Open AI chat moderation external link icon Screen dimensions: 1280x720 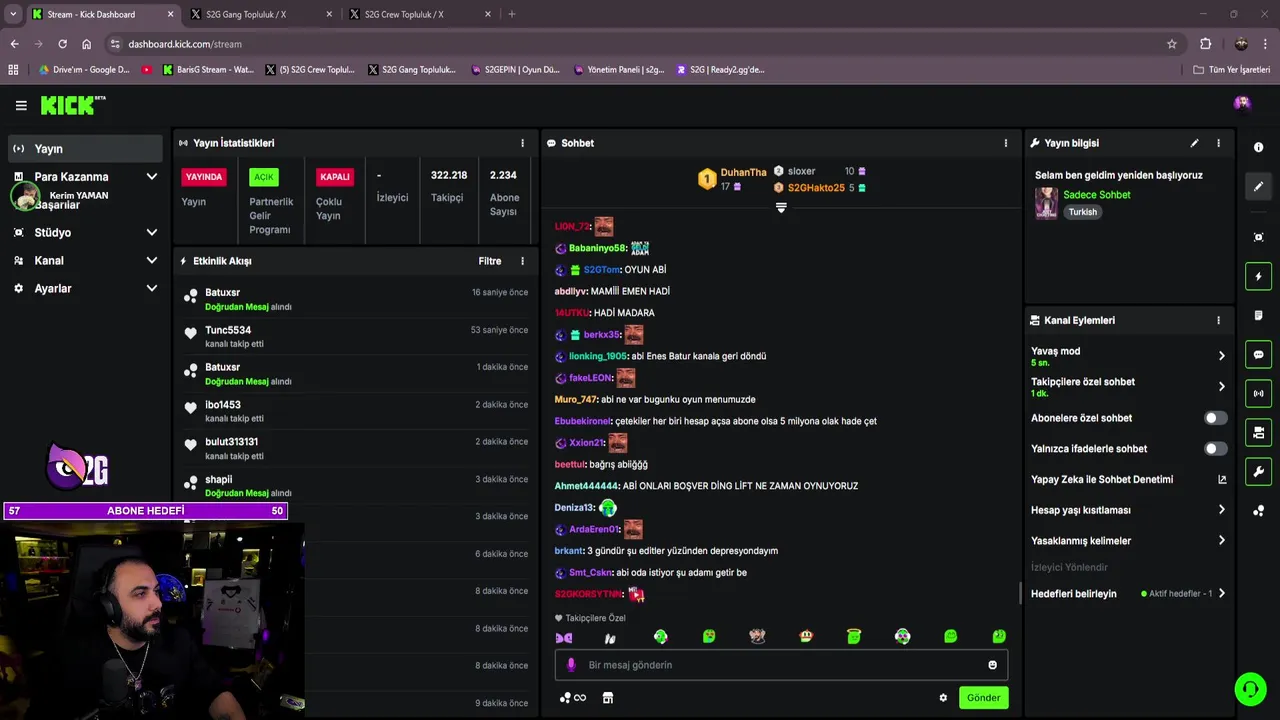click(x=1221, y=480)
